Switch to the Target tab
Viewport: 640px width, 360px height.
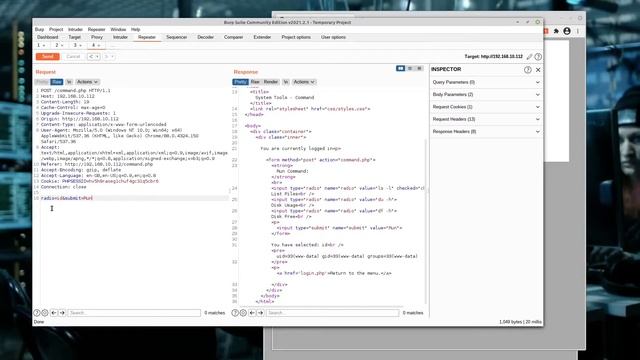74,37
